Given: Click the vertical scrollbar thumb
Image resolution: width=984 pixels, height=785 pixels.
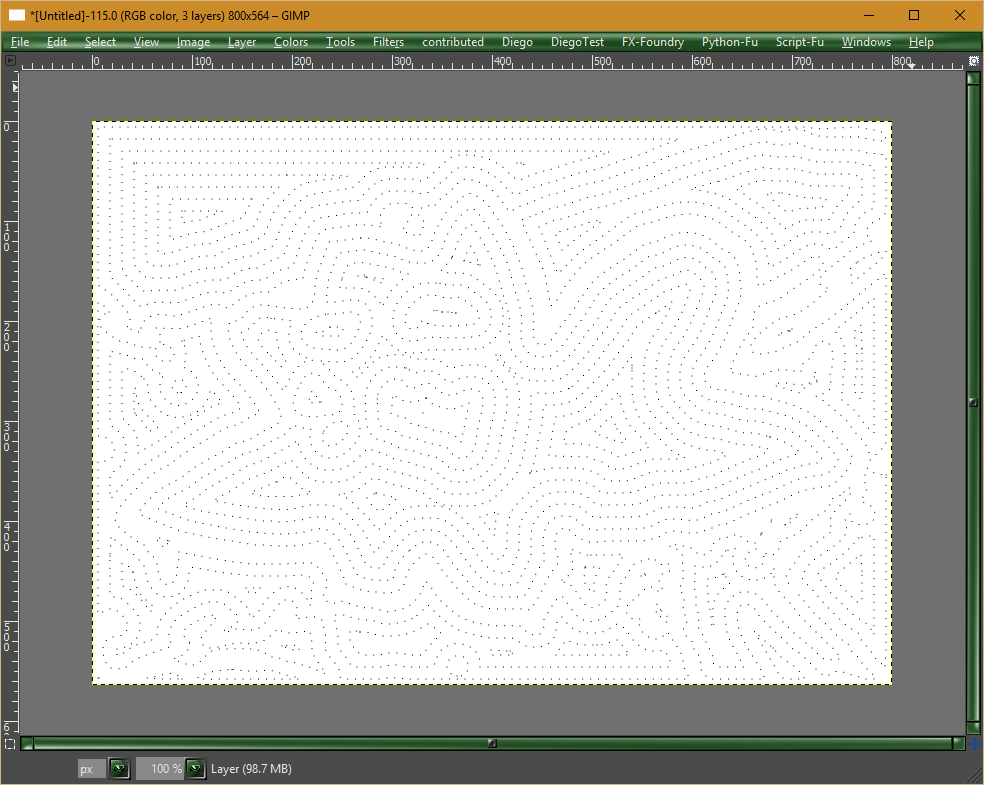Looking at the screenshot, I should coord(974,402).
